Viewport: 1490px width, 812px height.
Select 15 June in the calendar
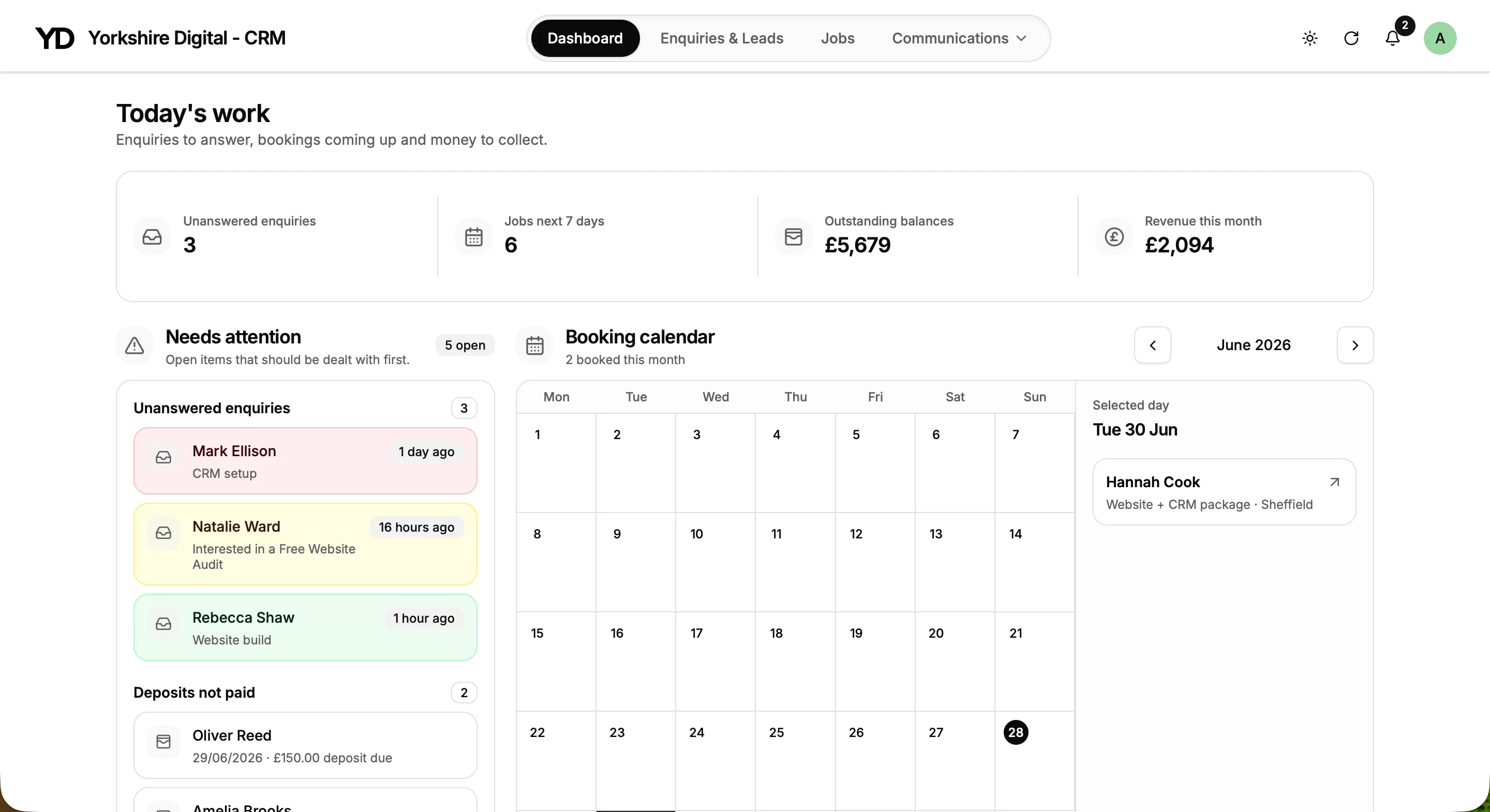click(556, 661)
